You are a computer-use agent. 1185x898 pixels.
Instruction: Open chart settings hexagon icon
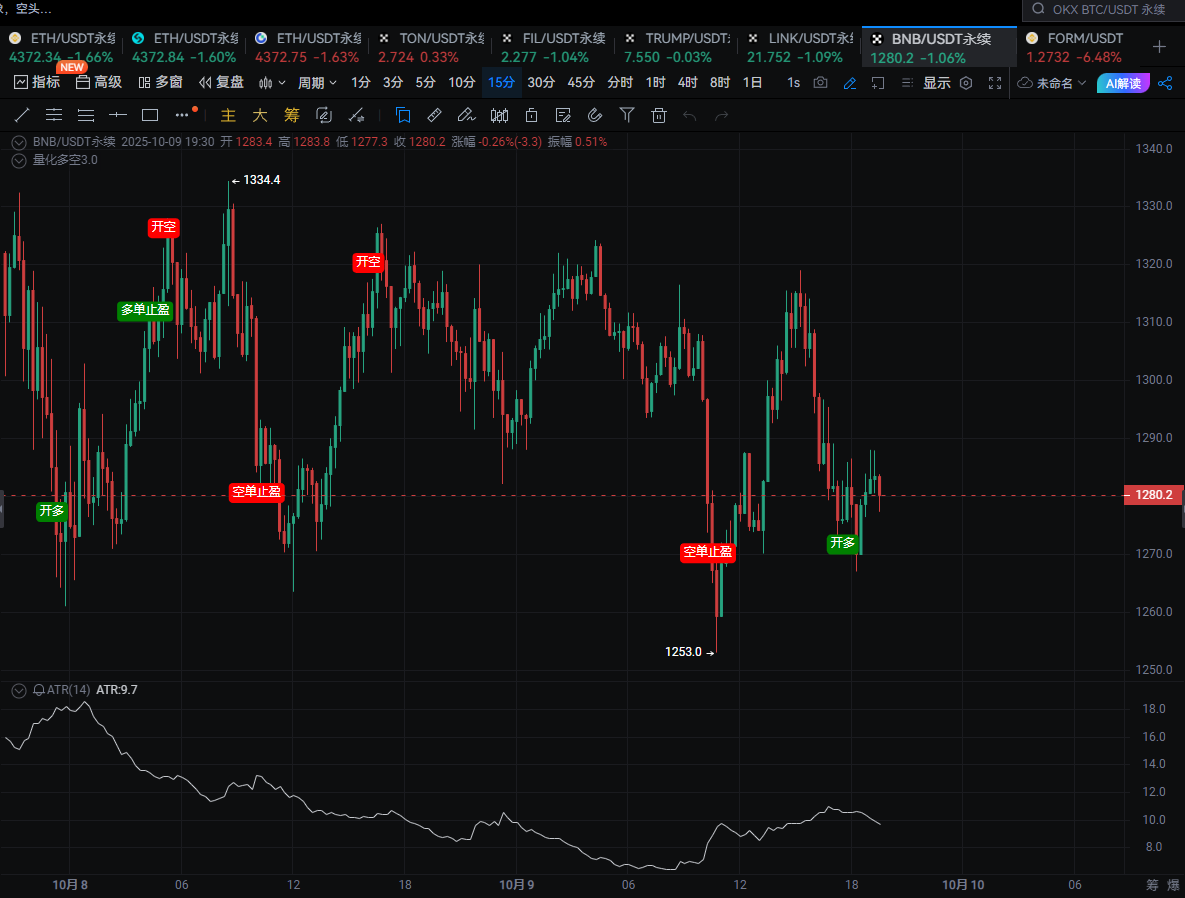(966, 83)
